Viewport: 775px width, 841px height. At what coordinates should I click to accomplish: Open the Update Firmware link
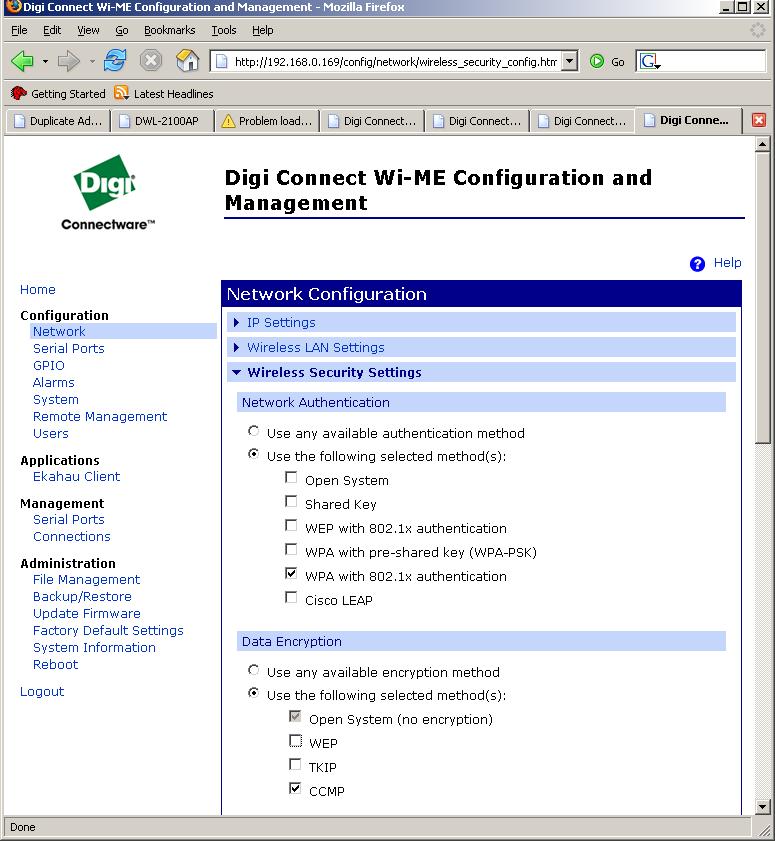[x=86, y=614]
